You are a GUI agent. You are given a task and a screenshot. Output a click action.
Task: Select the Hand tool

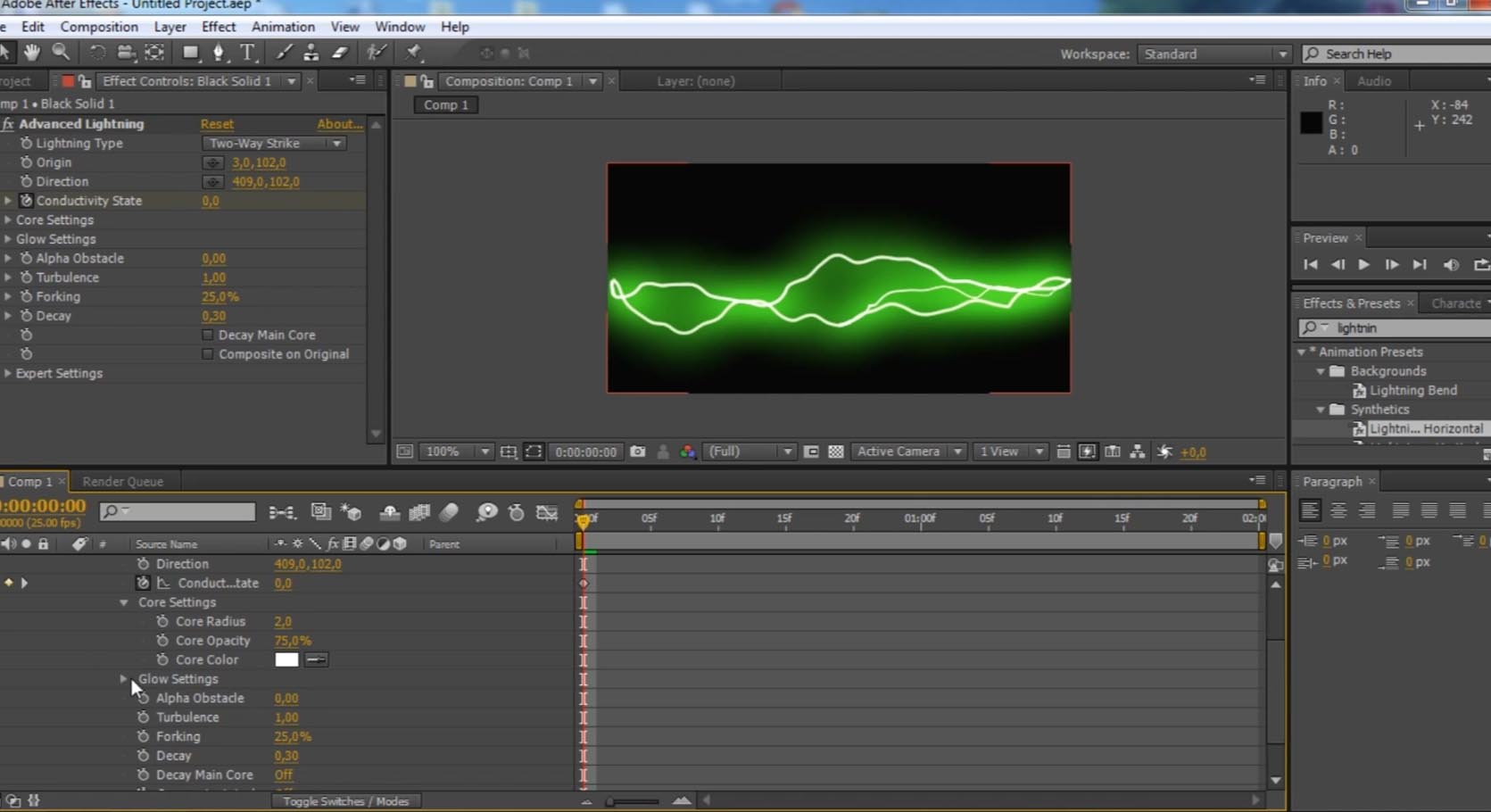coord(32,53)
